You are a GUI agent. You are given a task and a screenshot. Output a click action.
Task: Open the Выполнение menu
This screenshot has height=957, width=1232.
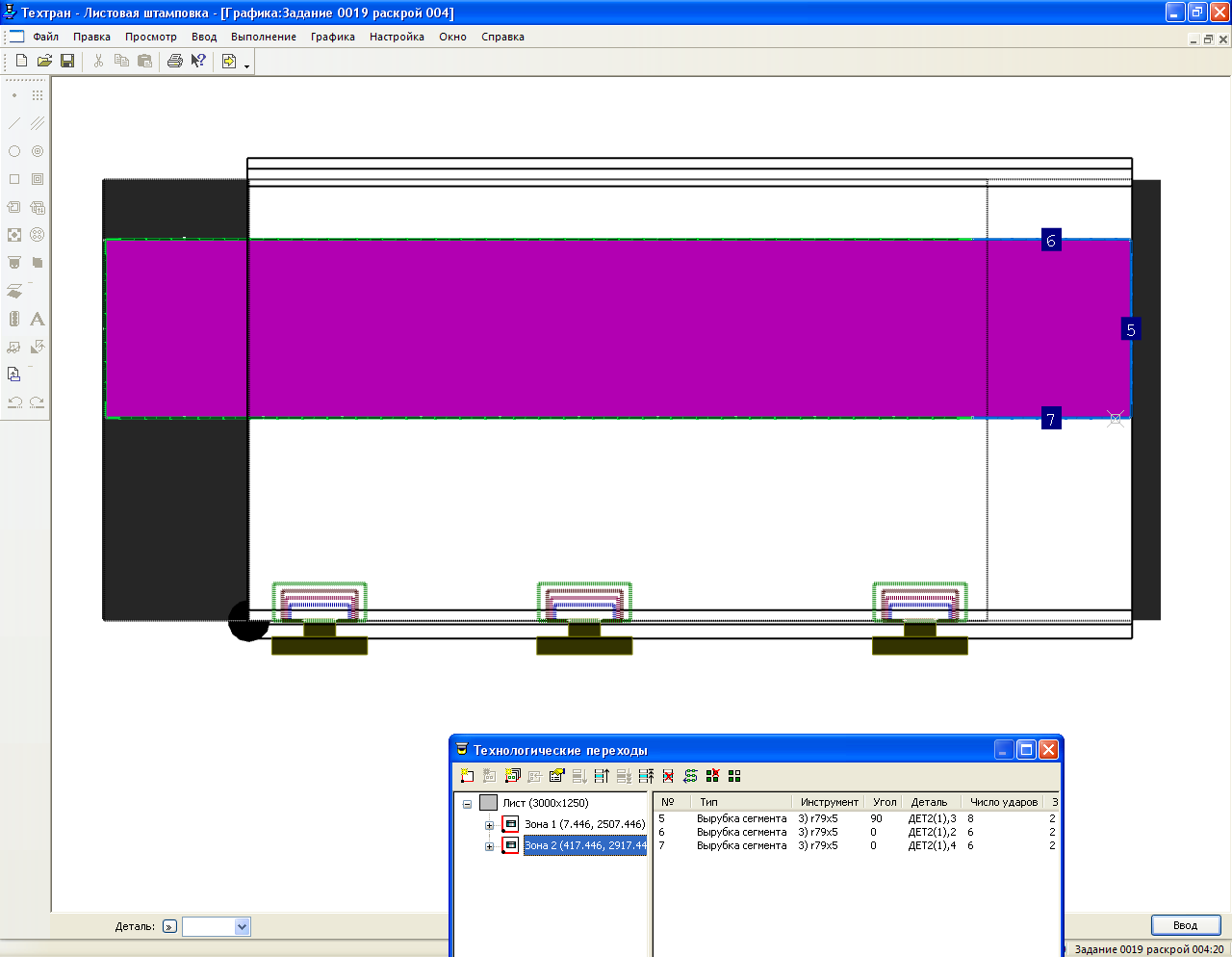pyautogui.click(x=263, y=37)
